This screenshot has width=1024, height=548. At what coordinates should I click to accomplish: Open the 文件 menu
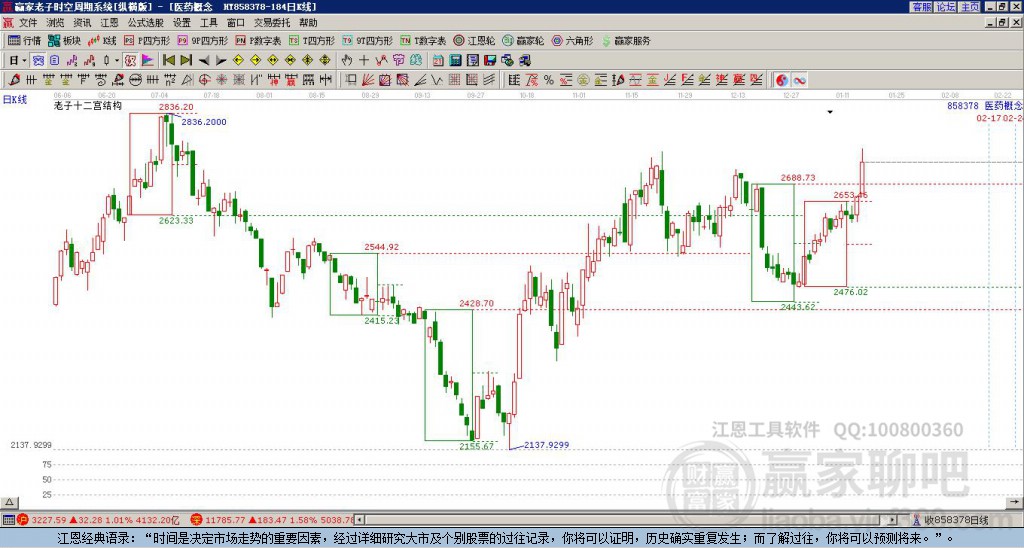28,23
